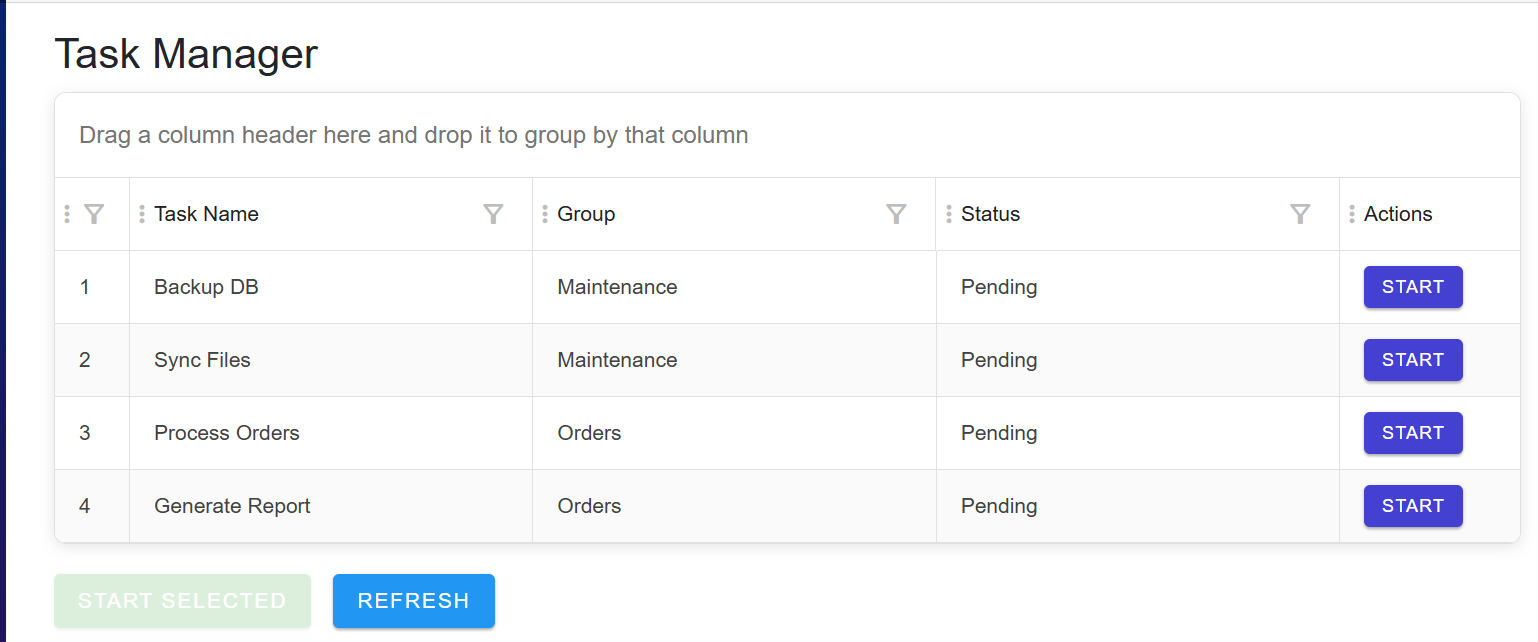Select the Sync Files task name cell

(x=331, y=360)
